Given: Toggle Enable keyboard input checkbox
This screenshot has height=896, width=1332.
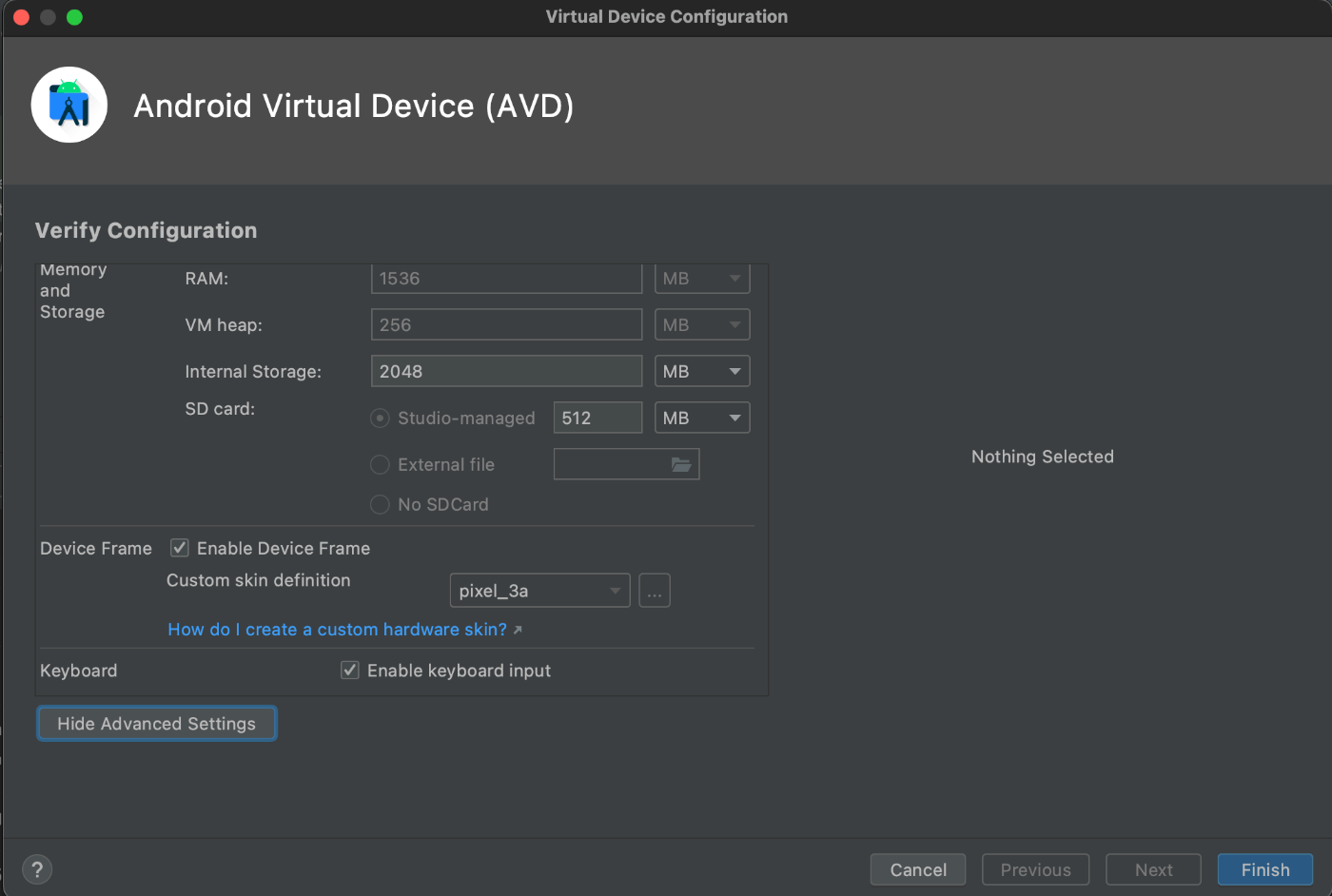Looking at the screenshot, I should click(x=350, y=671).
